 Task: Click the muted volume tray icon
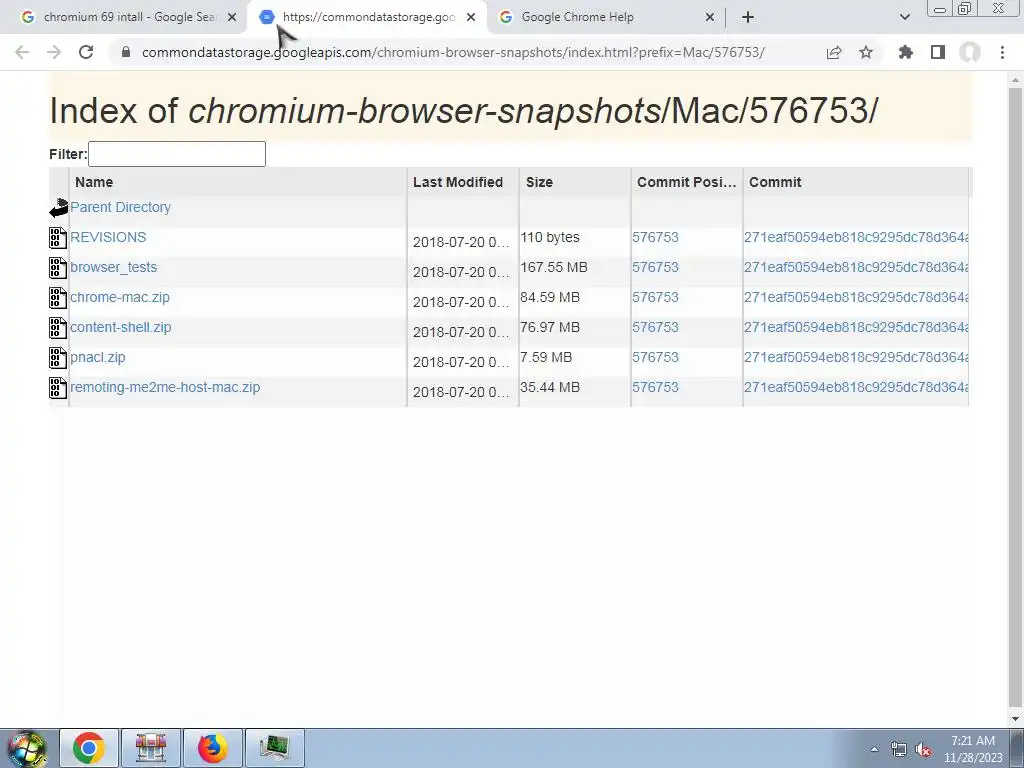click(923, 750)
